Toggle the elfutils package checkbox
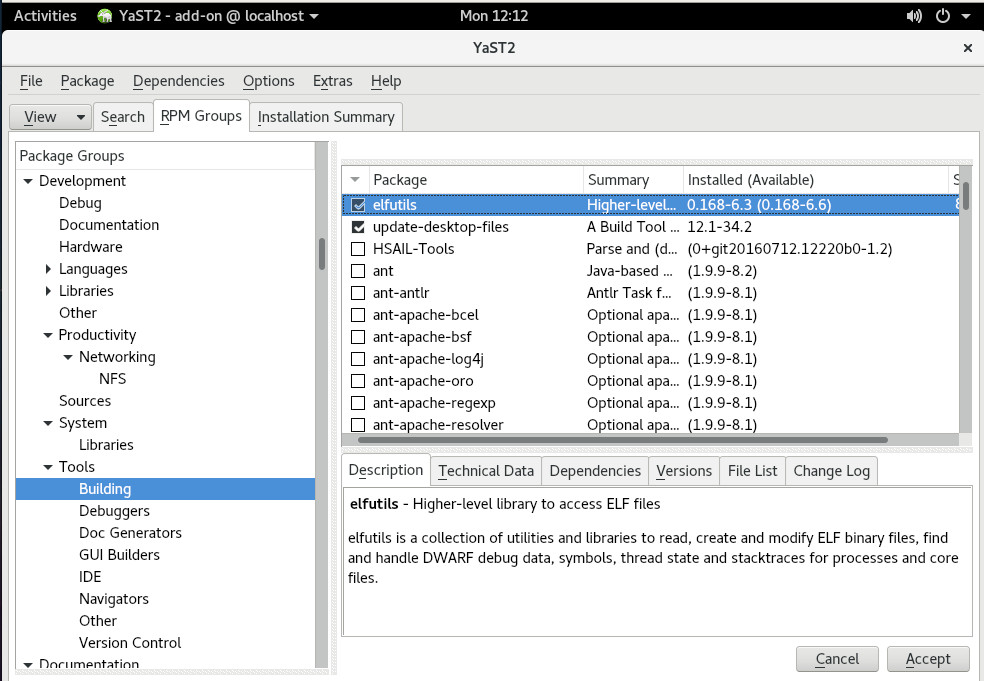 358,205
